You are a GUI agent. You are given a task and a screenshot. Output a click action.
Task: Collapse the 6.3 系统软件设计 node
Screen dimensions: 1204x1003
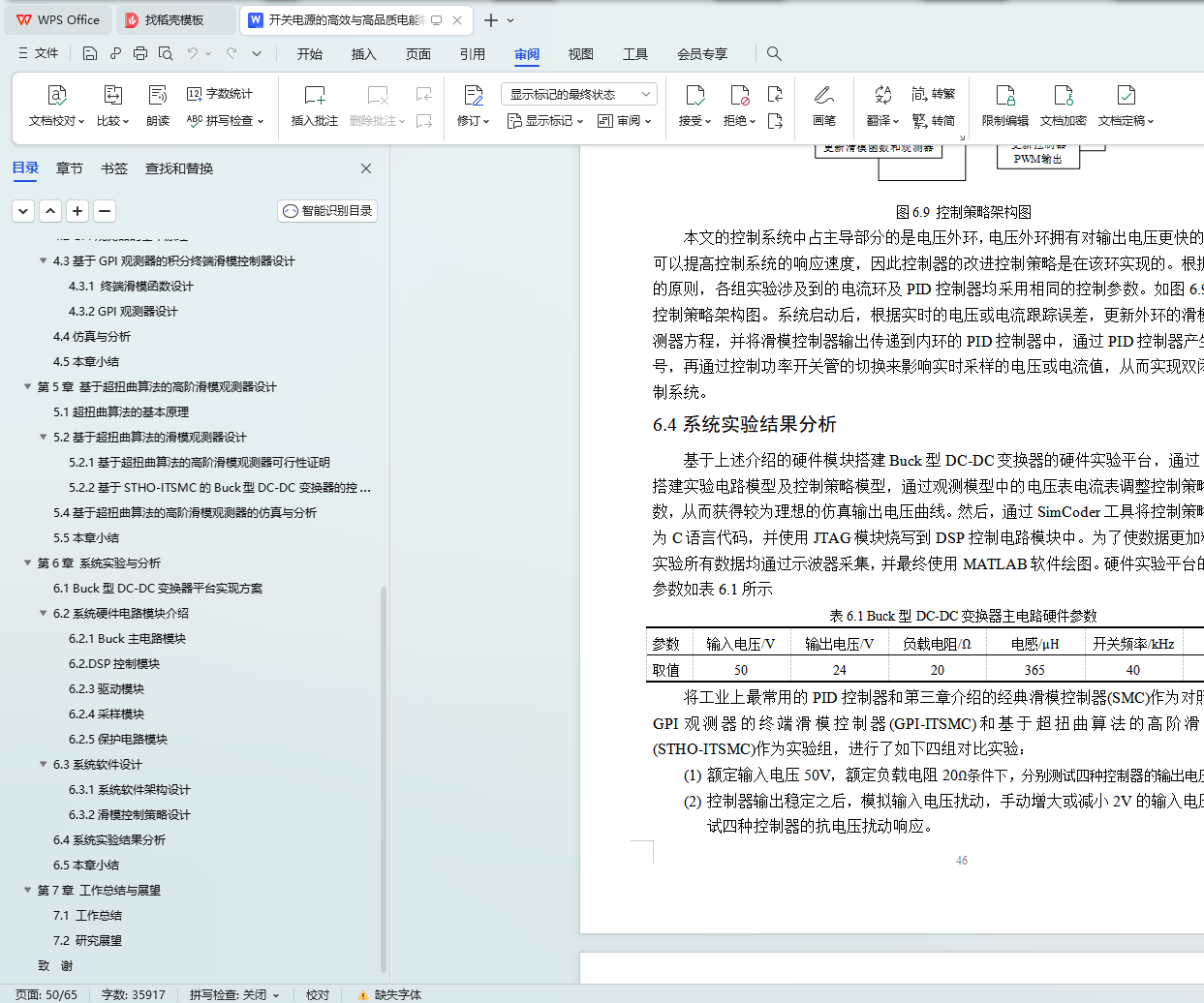coord(43,764)
